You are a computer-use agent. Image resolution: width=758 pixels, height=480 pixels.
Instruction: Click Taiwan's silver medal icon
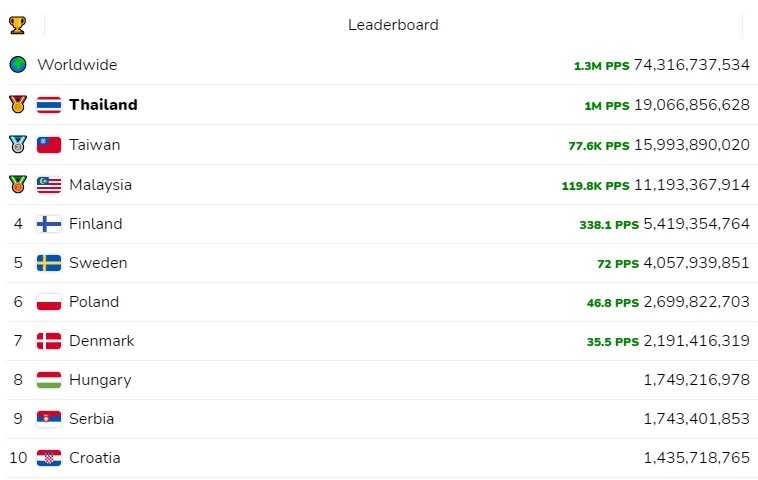(18, 144)
